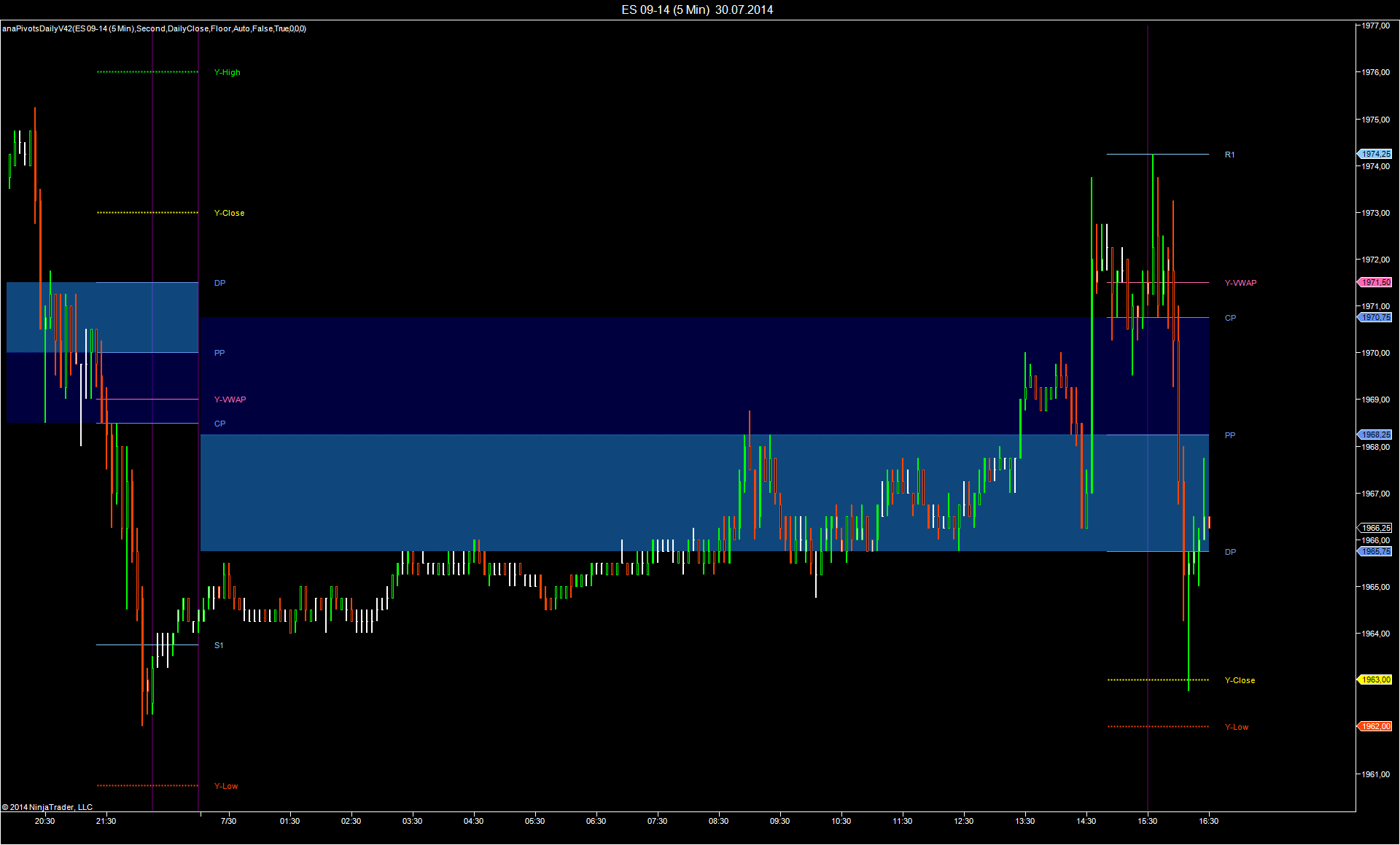Click the red Y-Low label at bottom left
Image resolution: width=1400 pixels, height=845 pixels.
click(x=226, y=786)
